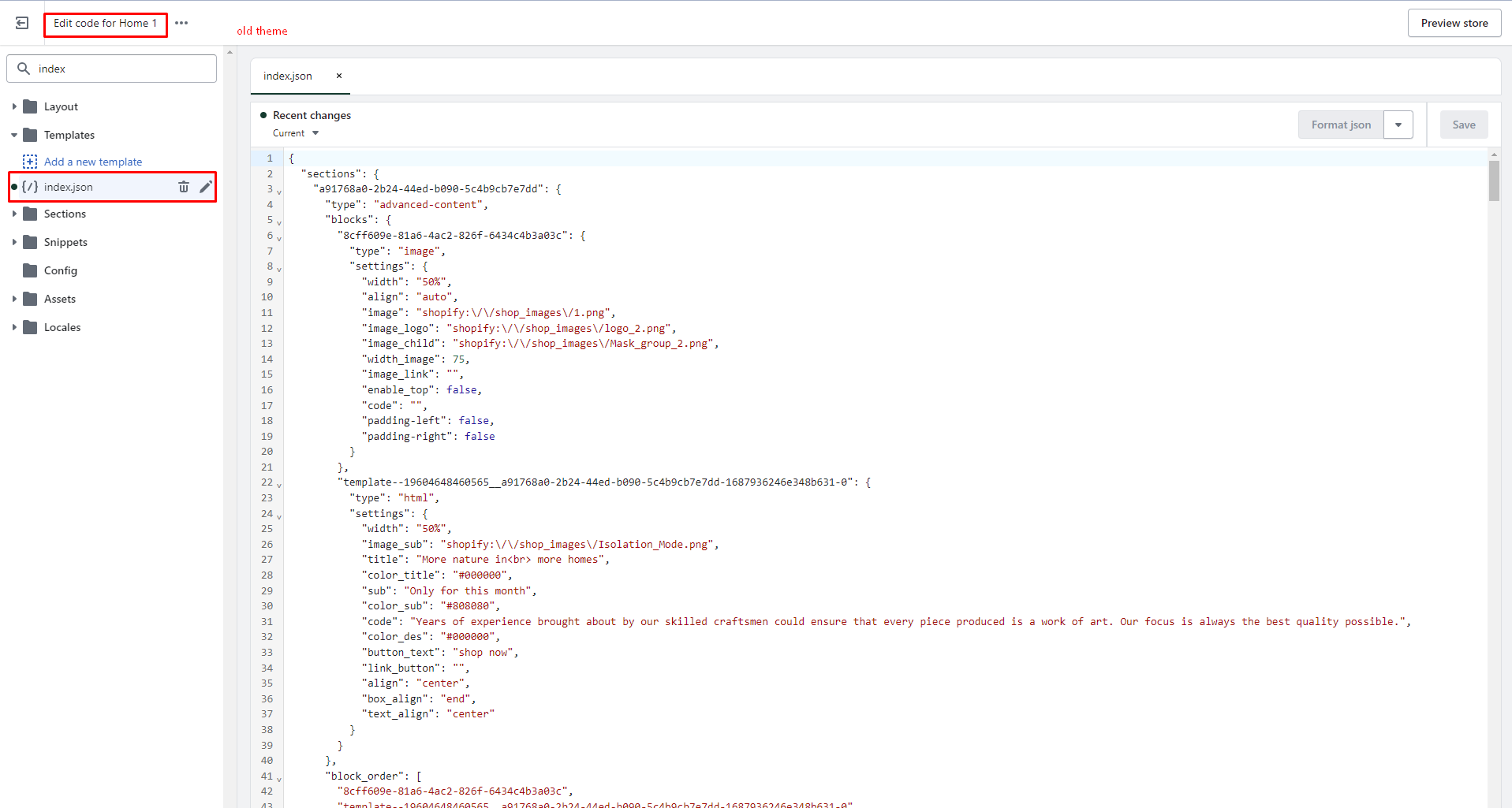Fold code at line 22
The width and height of the screenshot is (1512, 808).
(279, 485)
